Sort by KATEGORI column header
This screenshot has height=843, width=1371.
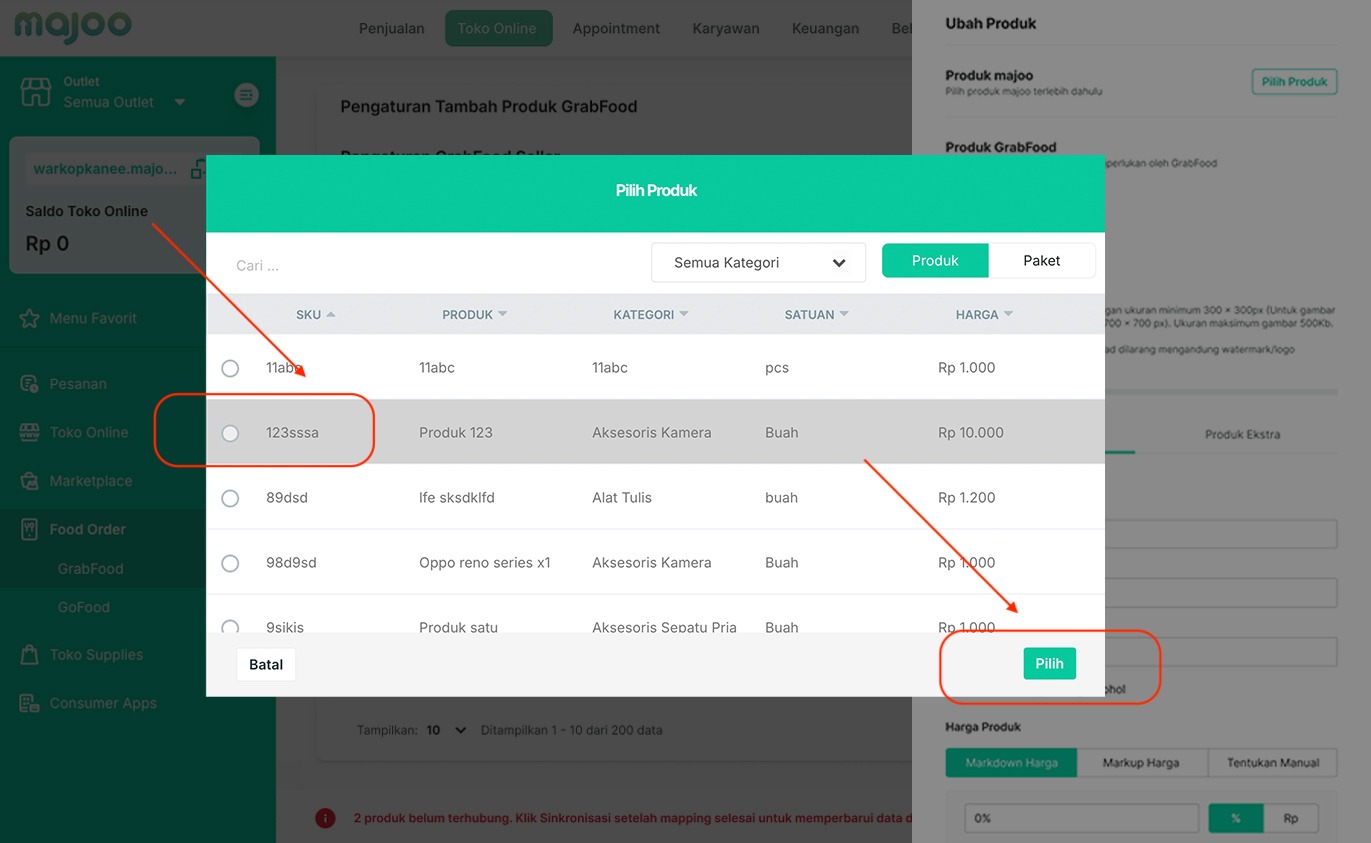[x=650, y=314]
